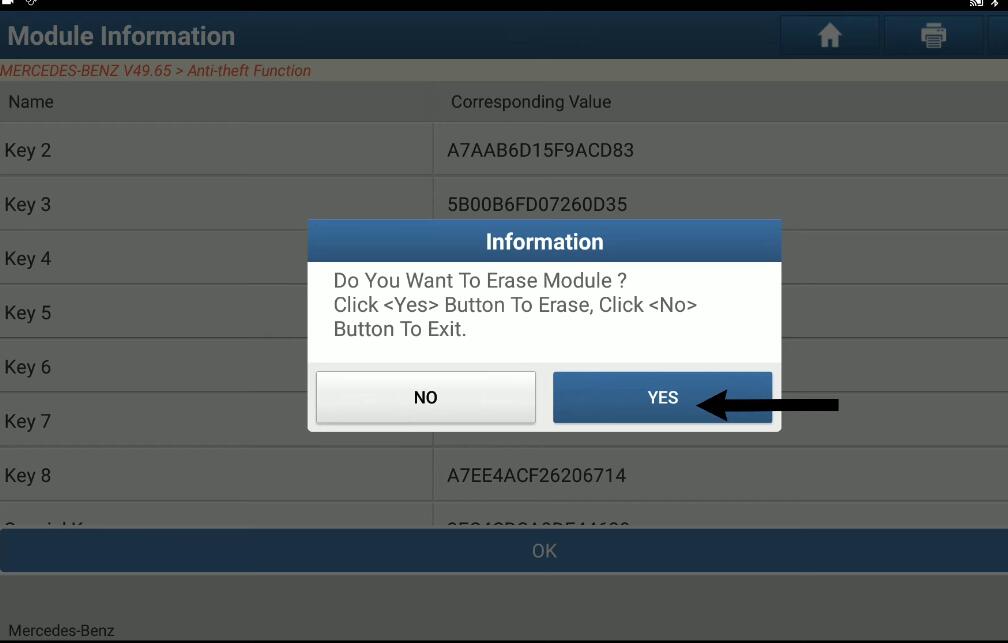Click value 5B00B6FD07260D35
1008x643 pixels.
click(537, 204)
